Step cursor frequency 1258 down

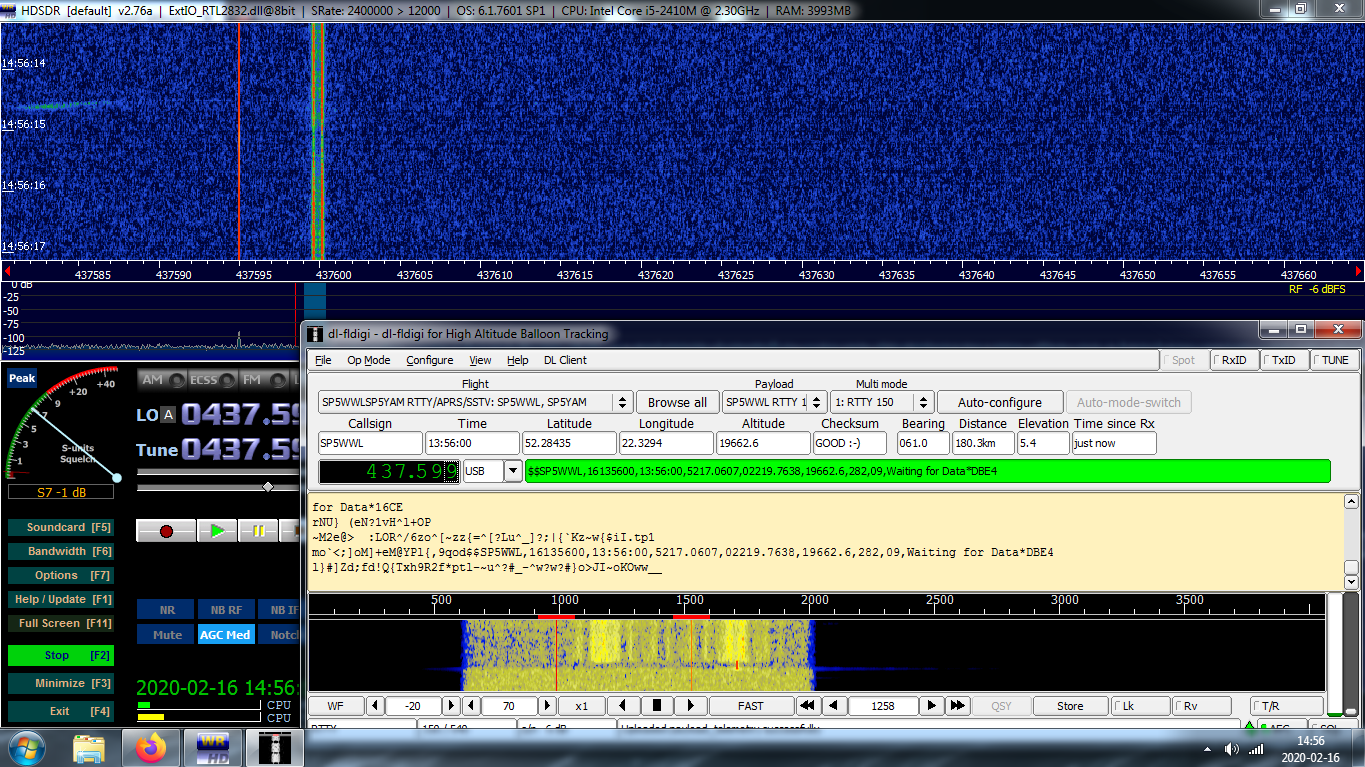tap(834, 706)
